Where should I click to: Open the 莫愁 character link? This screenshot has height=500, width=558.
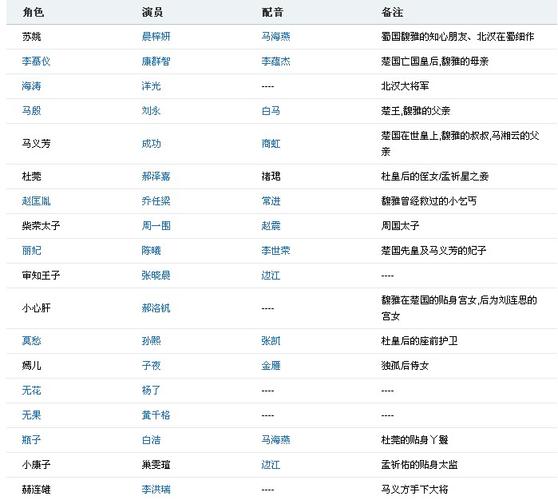31,341
